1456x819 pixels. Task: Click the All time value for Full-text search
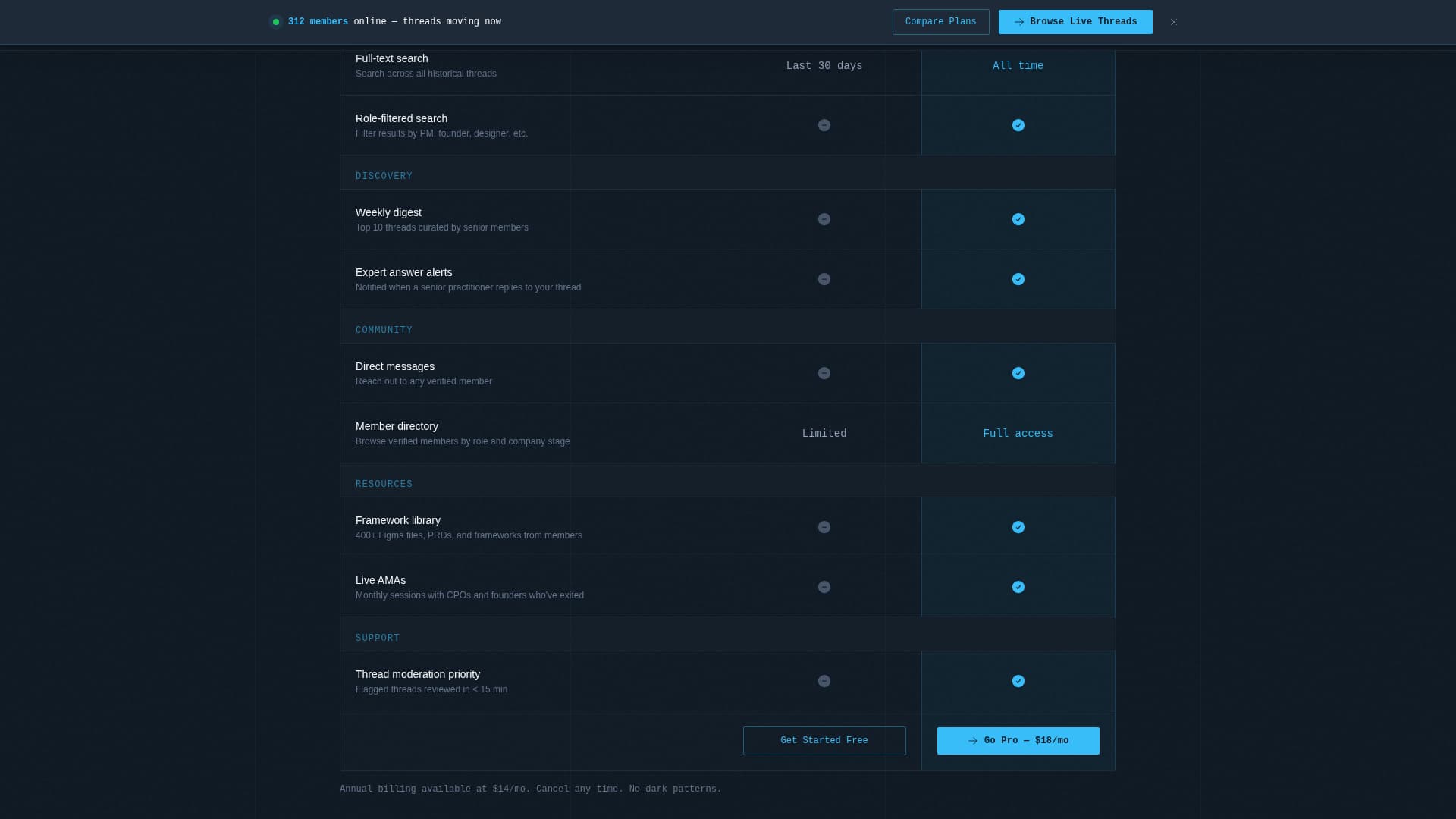click(1018, 66)
